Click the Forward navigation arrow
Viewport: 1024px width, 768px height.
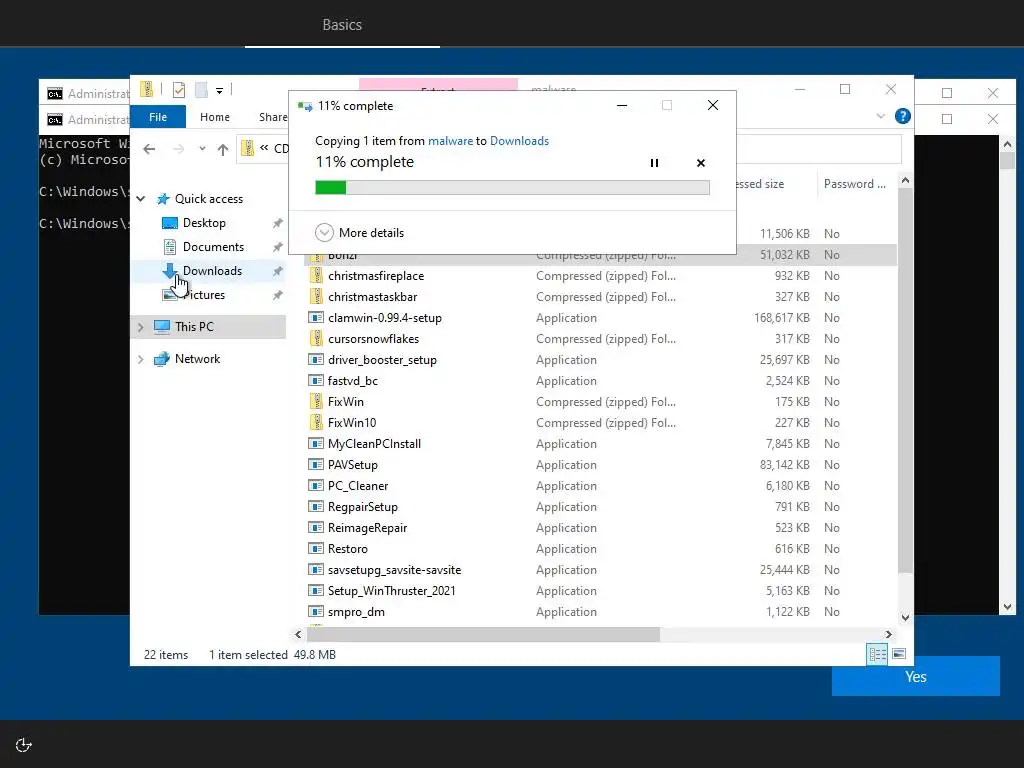pos(179,149)
